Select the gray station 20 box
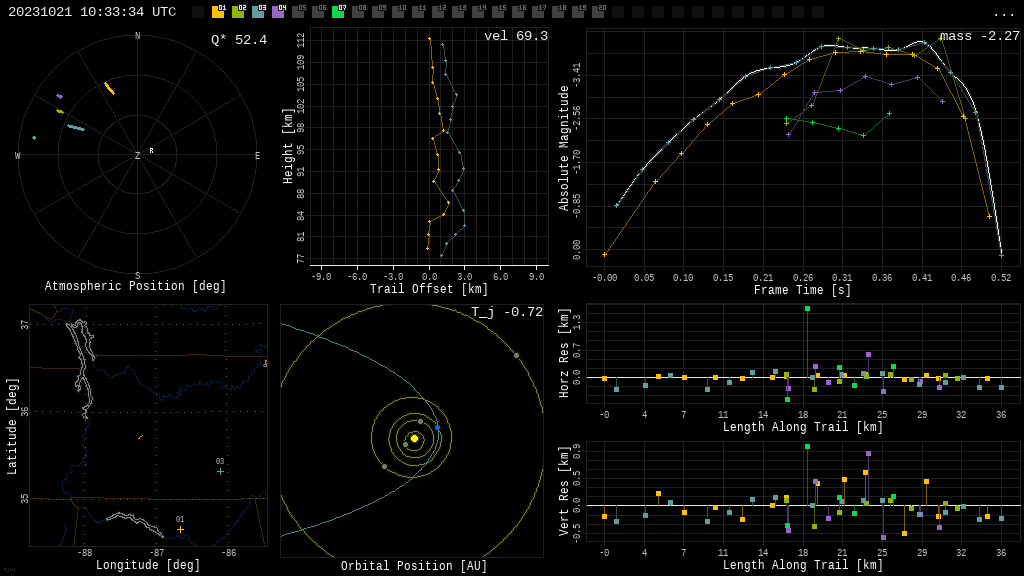The height and width of the screenshot is (576, 1024). [x=598, y=12]
